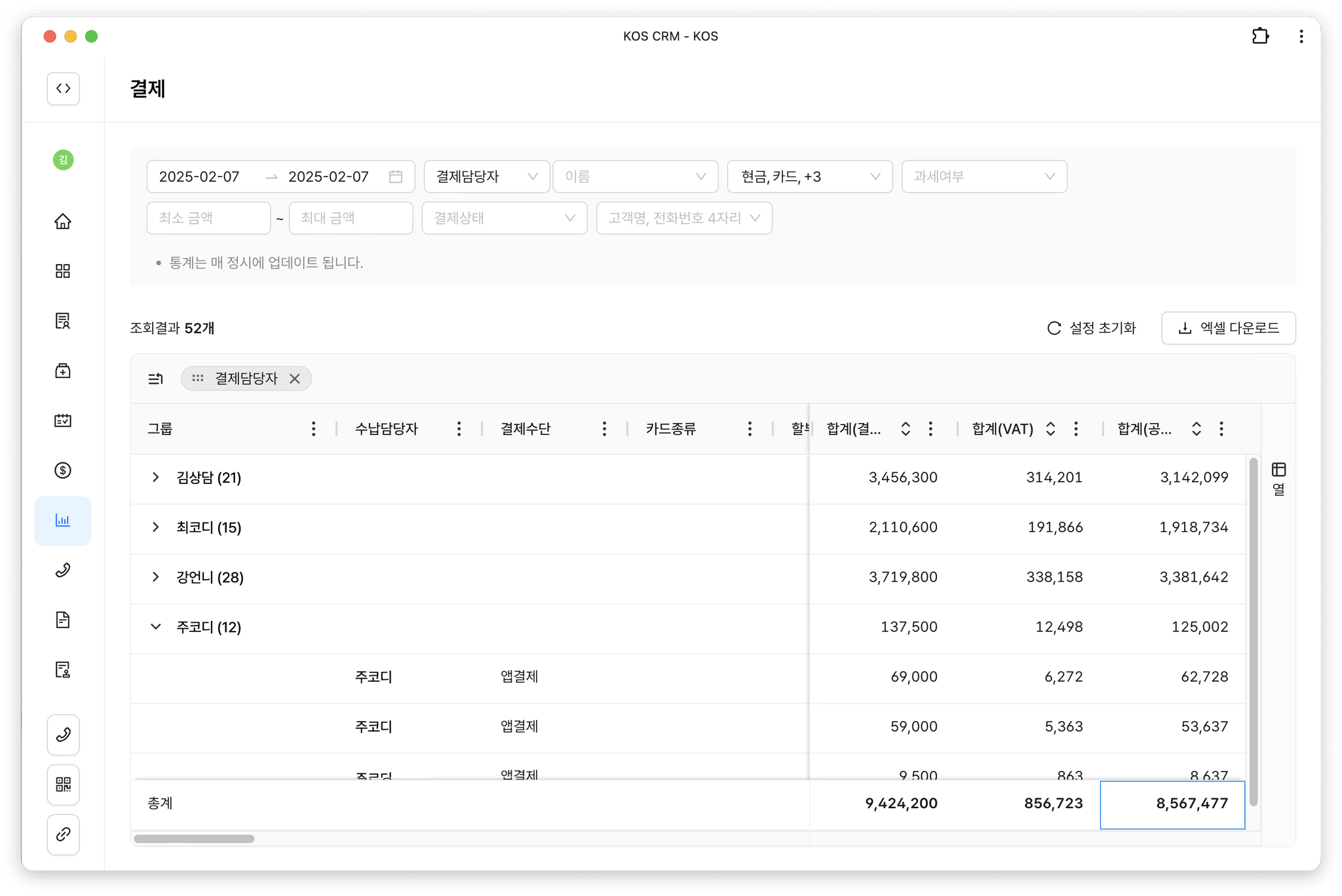The height and width of the screenshot is (896, 1342).
Task: Toggle sort on 합계(결... column
Action: click(x=906, y=429)
